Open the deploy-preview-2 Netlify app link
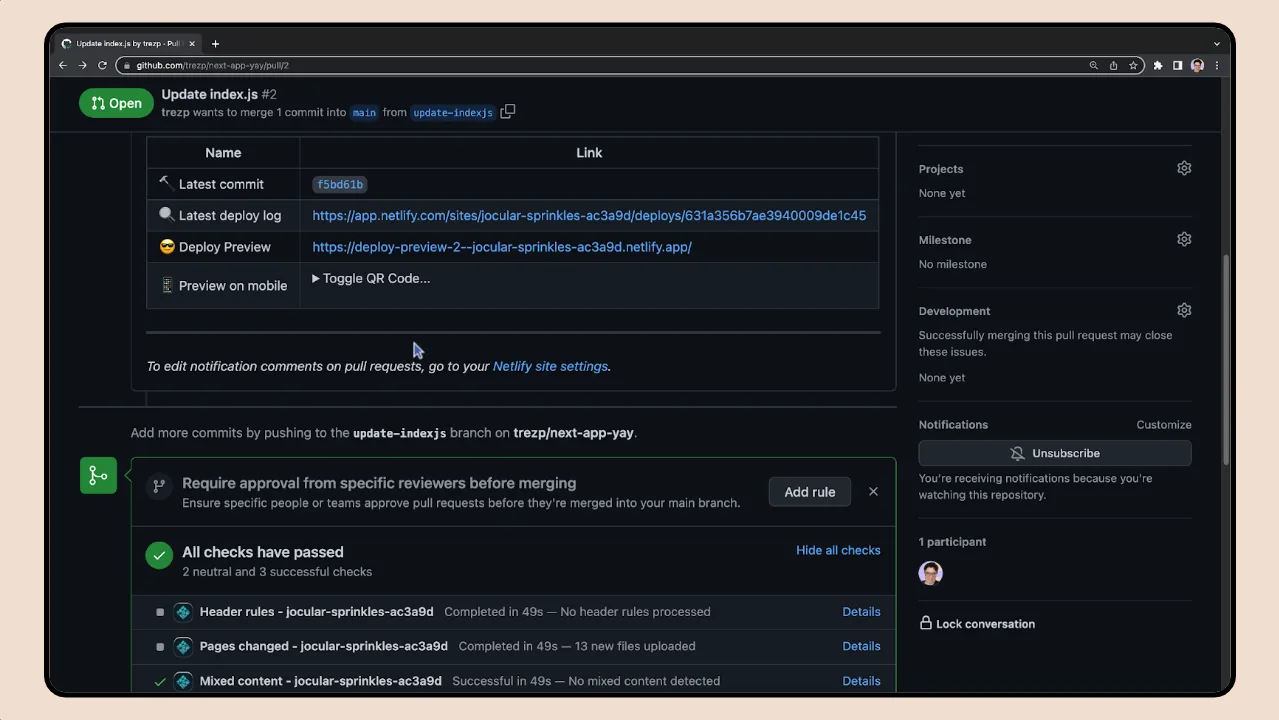This screenshot has height=720, width=1279. pos(502,247)
